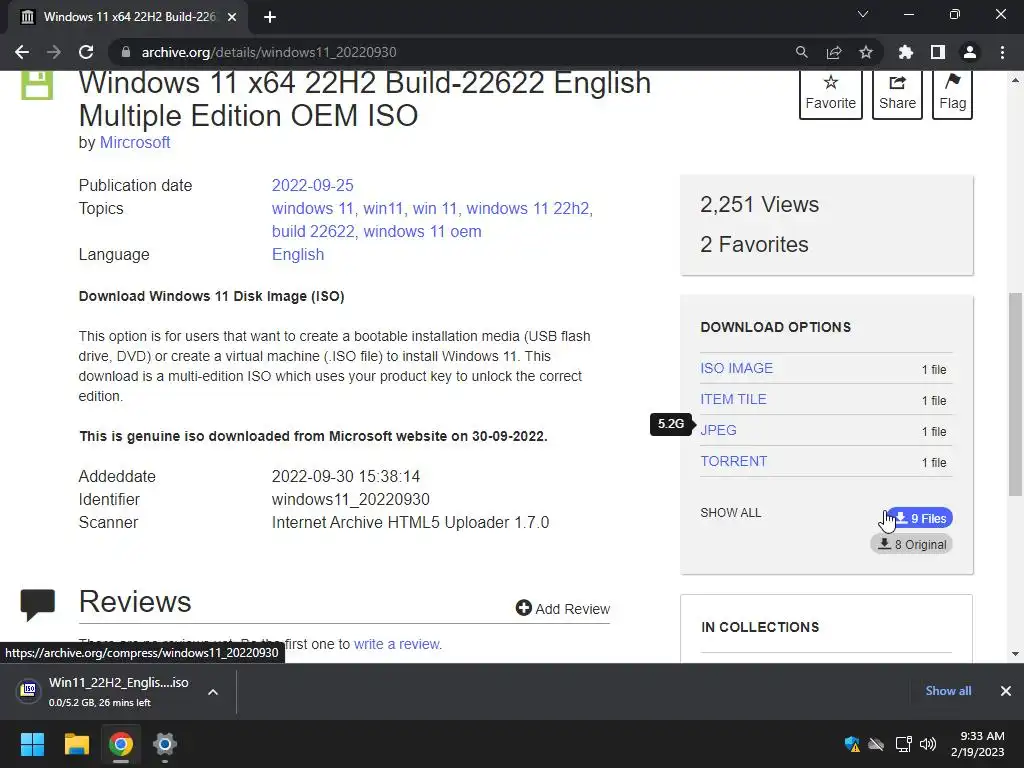Open a new tab with the plus button
The height and width of the screenshot is (768, 1024).
[270, 17]
